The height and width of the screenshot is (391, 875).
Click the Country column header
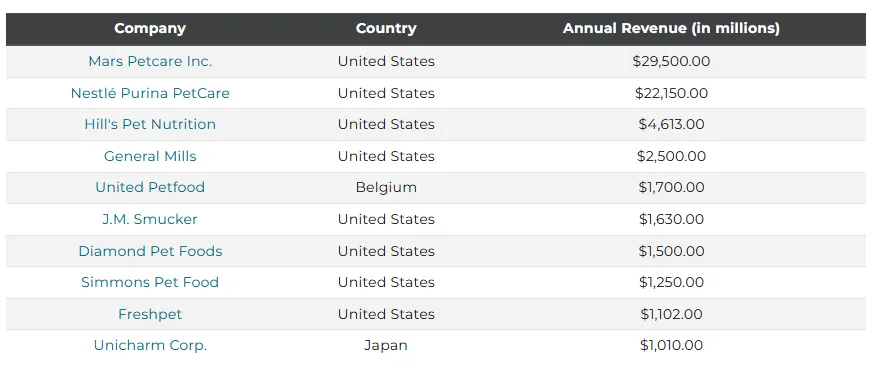[x=386, y=28]
